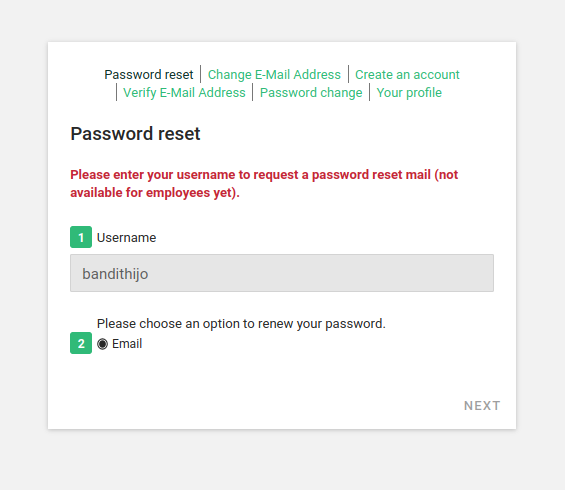
Task: Open the Password change page
Action: tap(311, 93)
